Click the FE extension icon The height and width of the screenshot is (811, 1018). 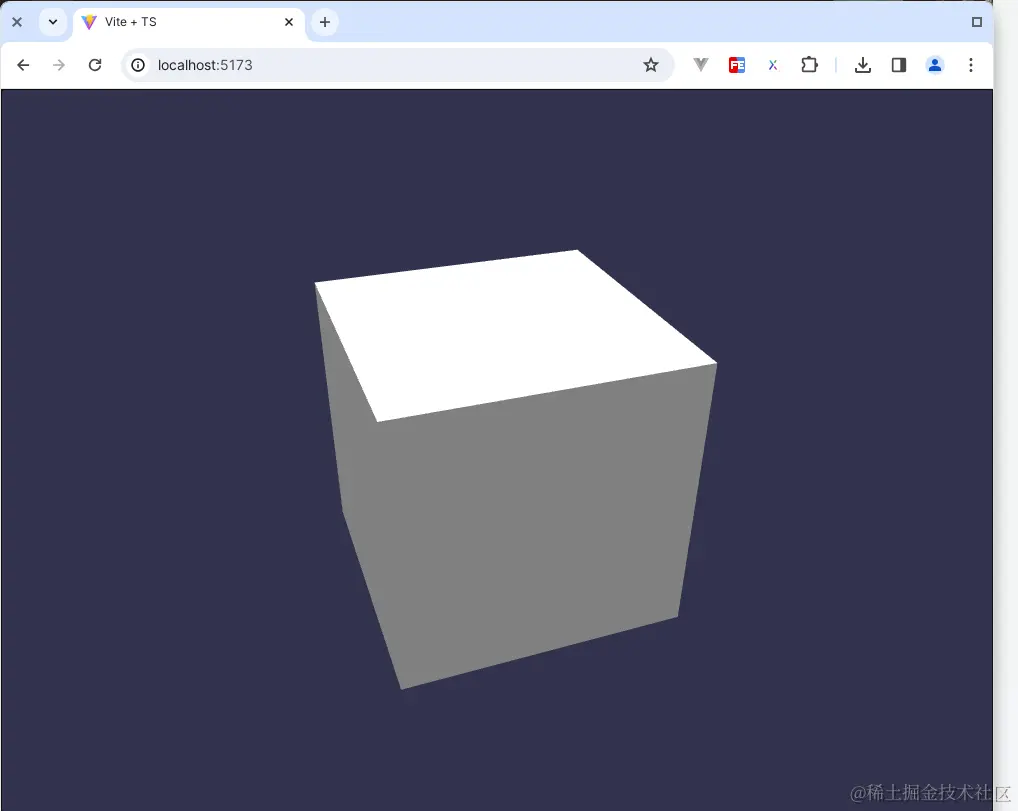coord(737,64)
